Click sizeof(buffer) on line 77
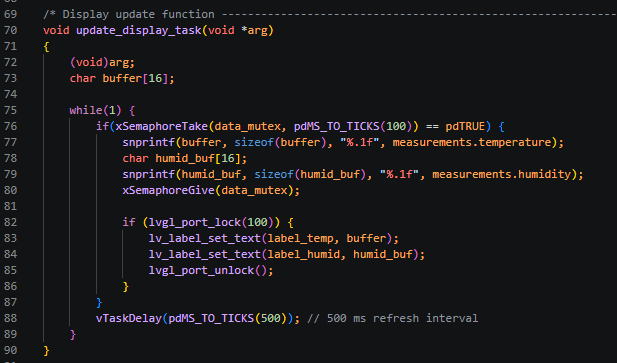This screenshot has width=617, height=363. 281,142
